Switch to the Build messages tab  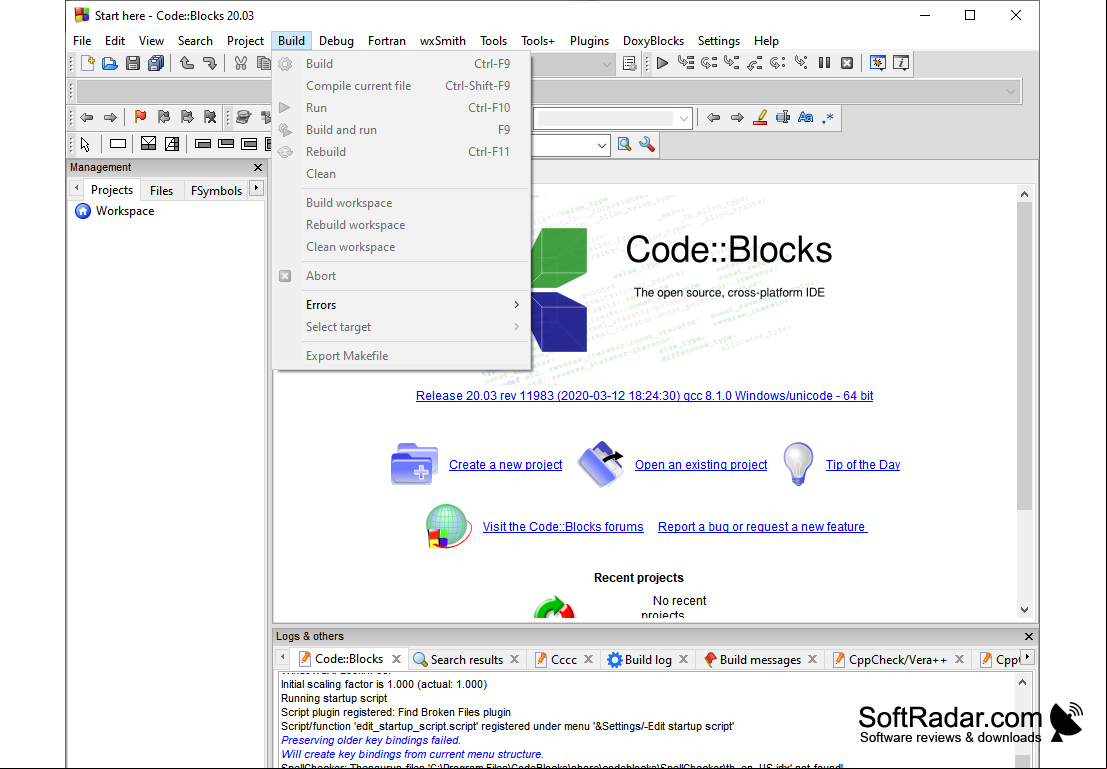(760, 660)
